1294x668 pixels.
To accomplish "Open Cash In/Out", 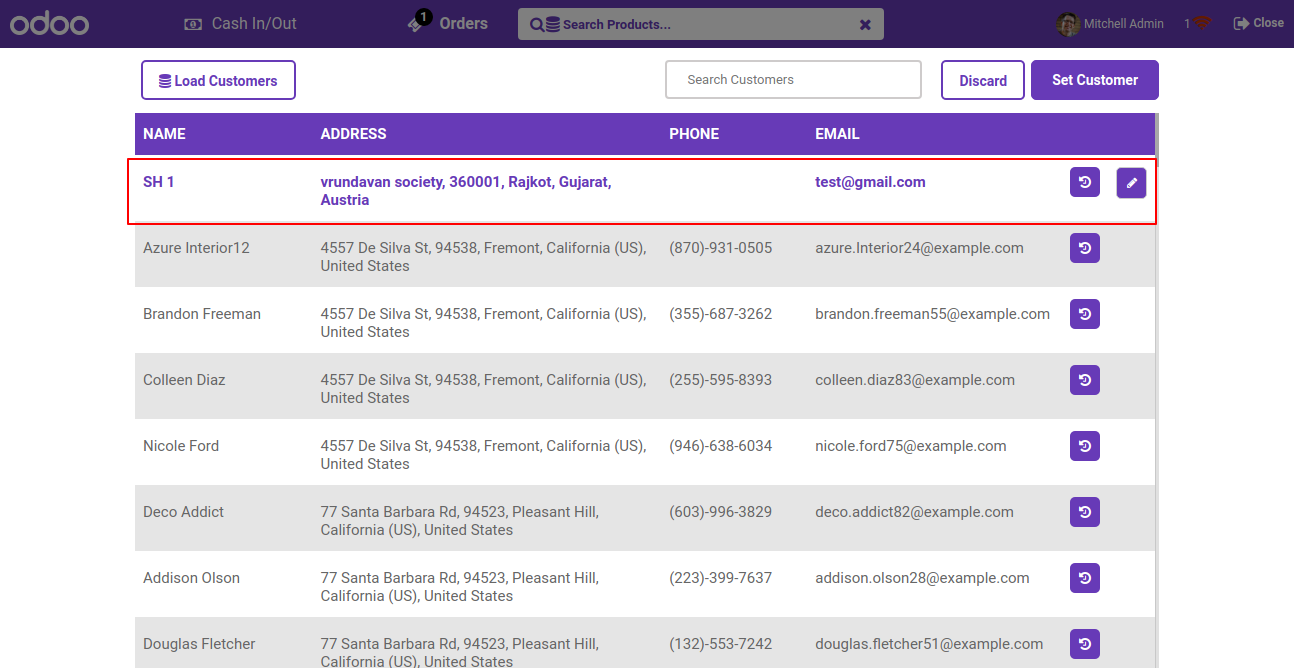I will 241,23.
